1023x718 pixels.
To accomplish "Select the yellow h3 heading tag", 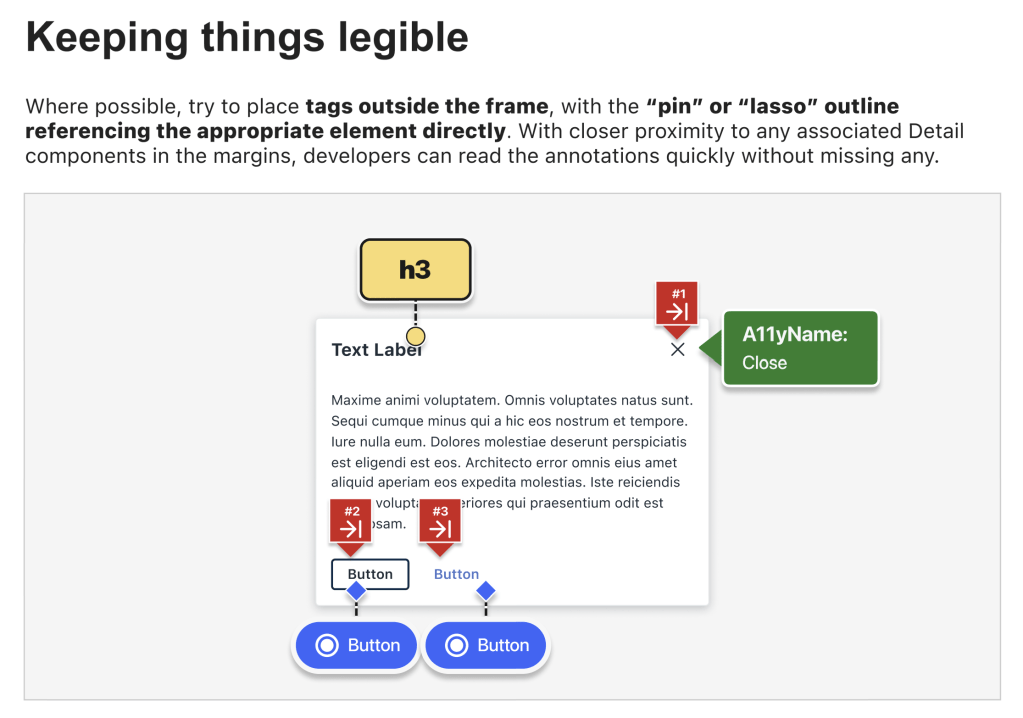I will click(415, 269).
